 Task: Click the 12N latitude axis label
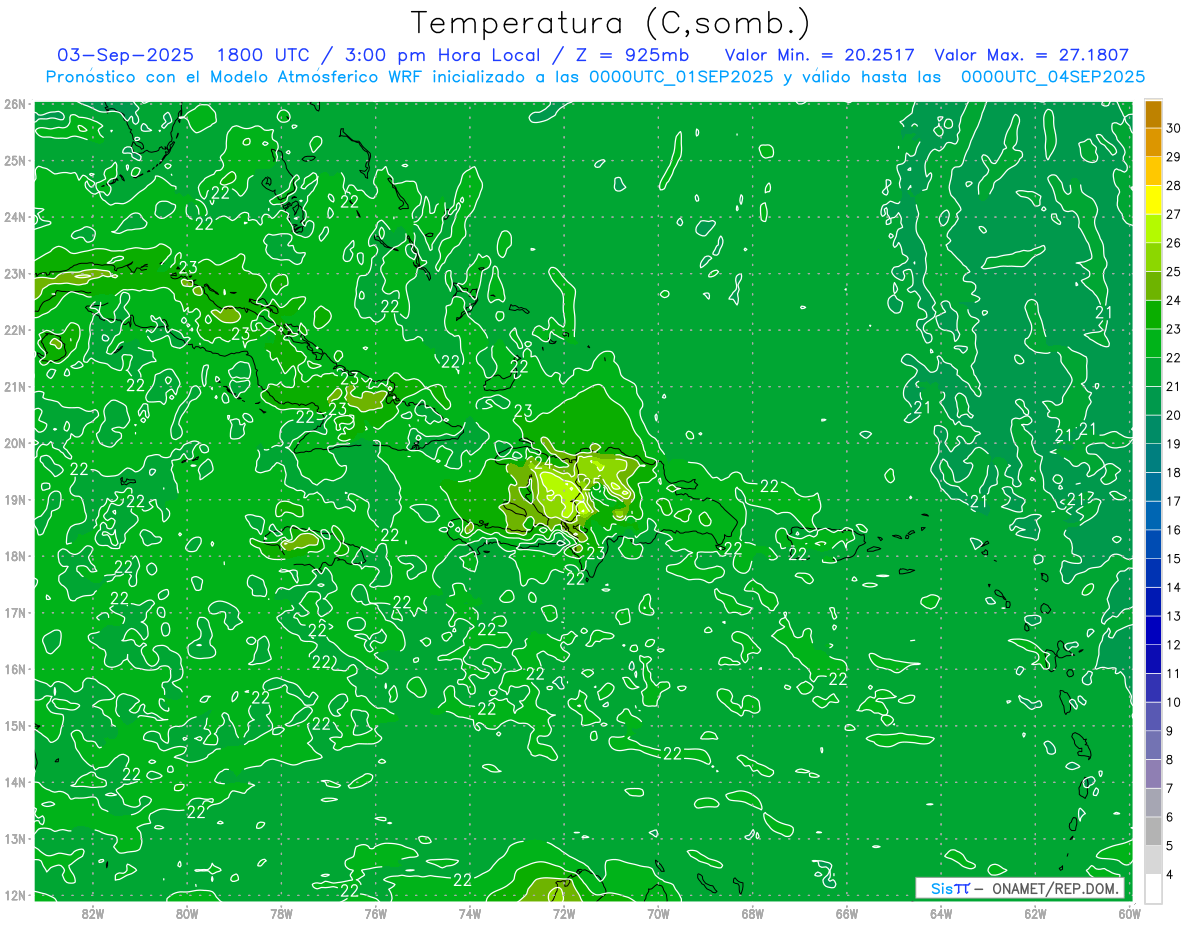[x=14, y=895]
